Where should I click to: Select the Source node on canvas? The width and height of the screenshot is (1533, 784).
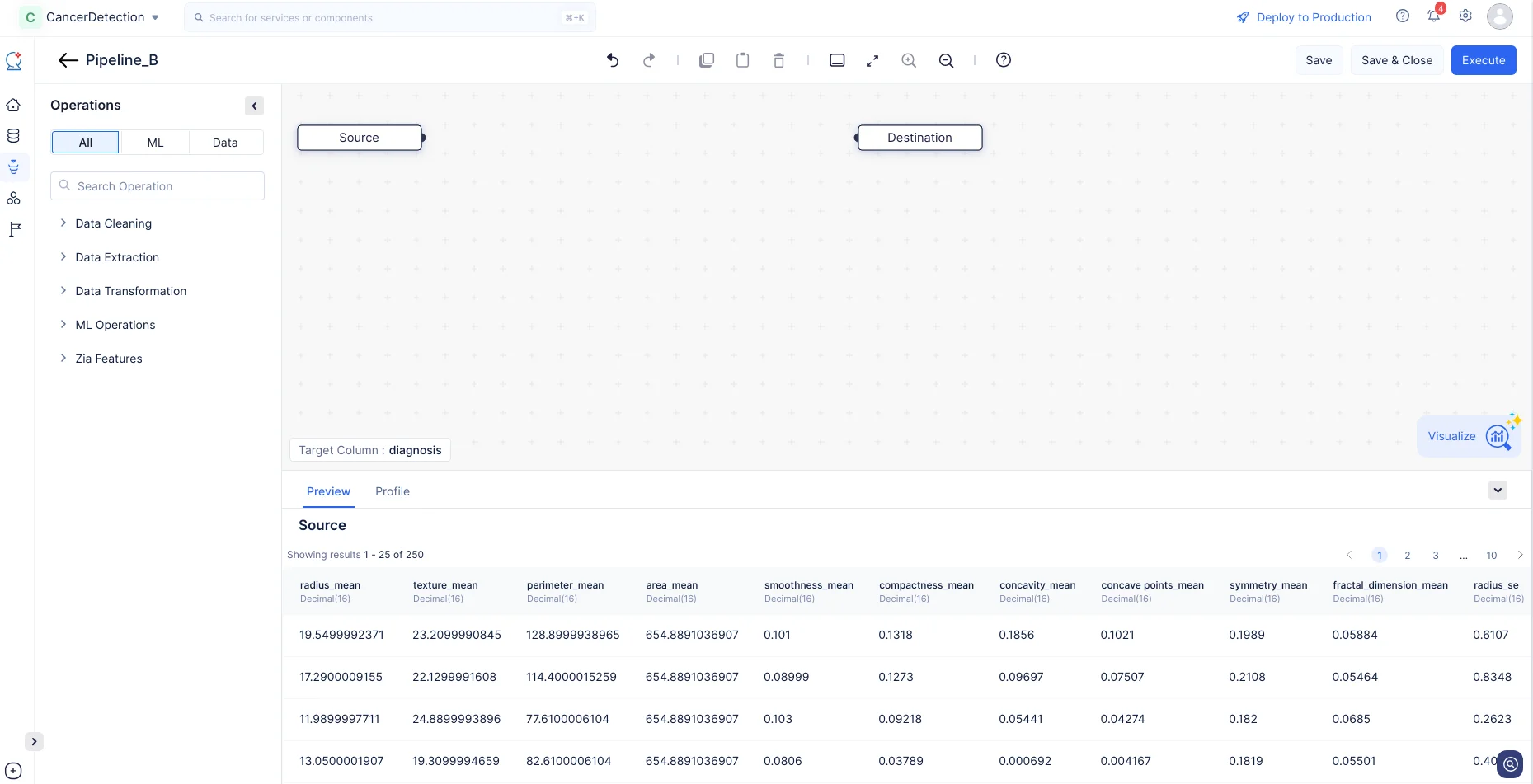coord(360,138)
